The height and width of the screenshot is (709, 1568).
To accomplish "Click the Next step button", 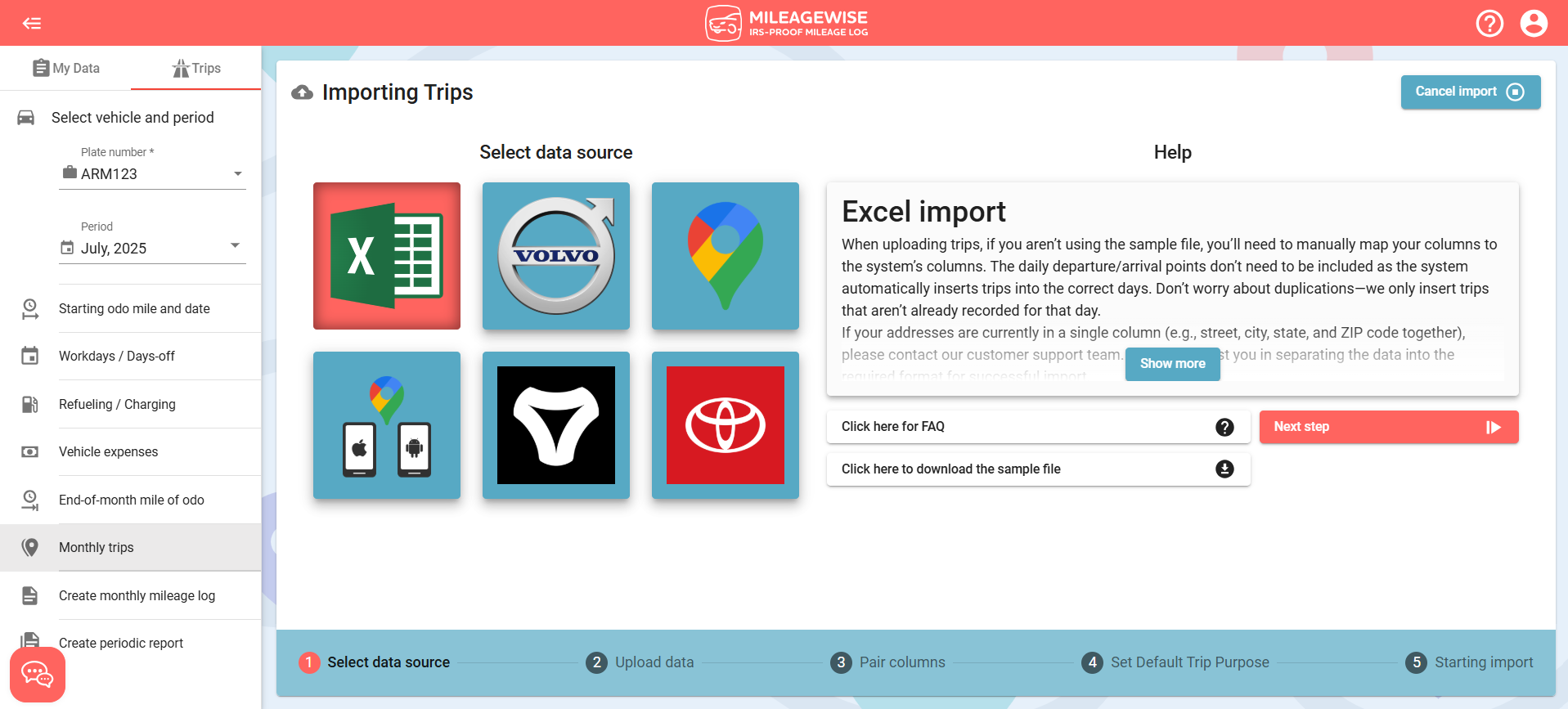I will 1389,427.
